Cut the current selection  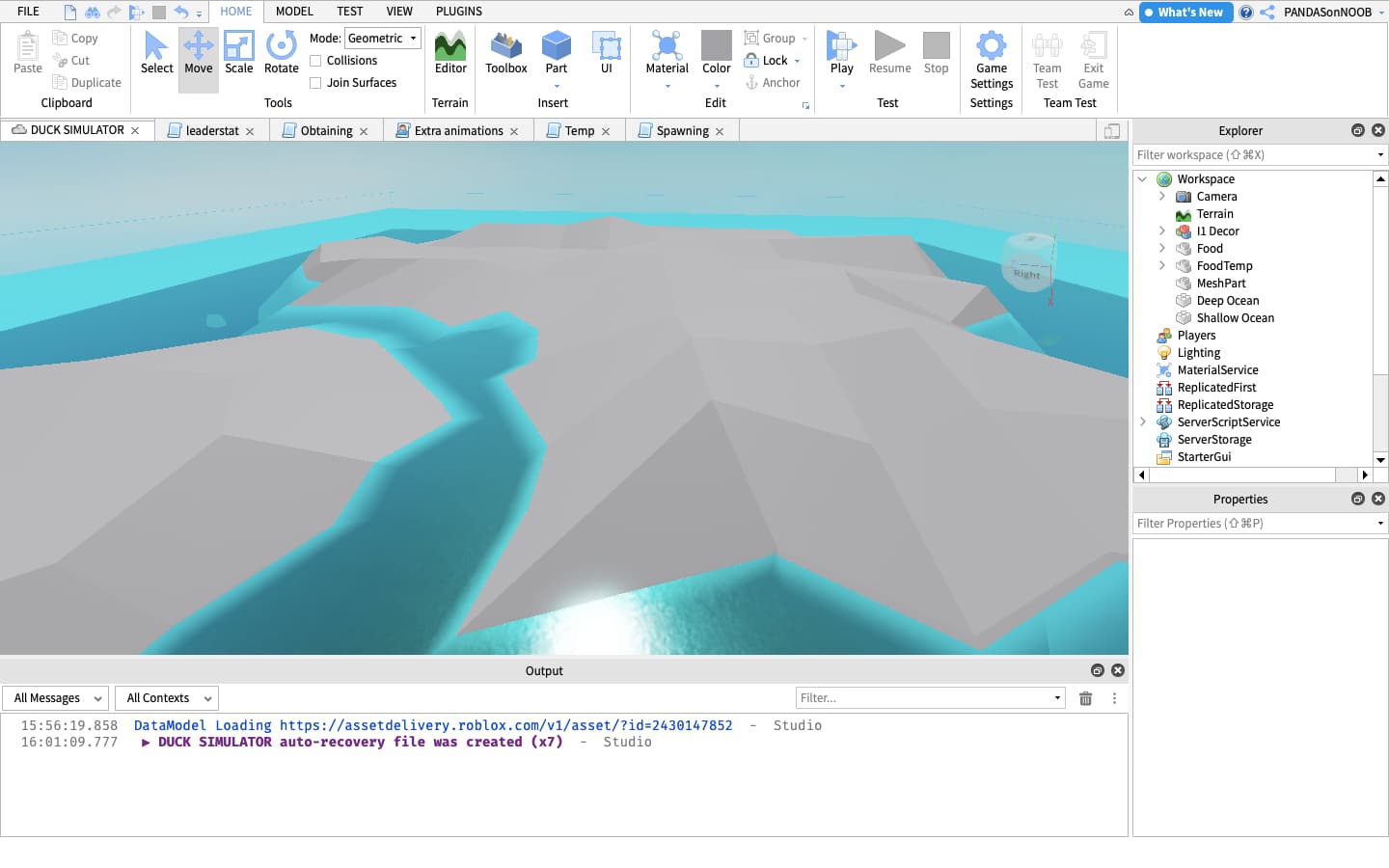70,61
